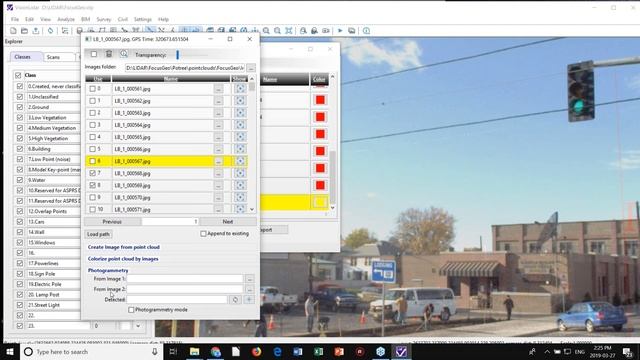The image size is (640, 360).
Task: Click the Export toolbar icon
Action: click(x=36, y=31)
